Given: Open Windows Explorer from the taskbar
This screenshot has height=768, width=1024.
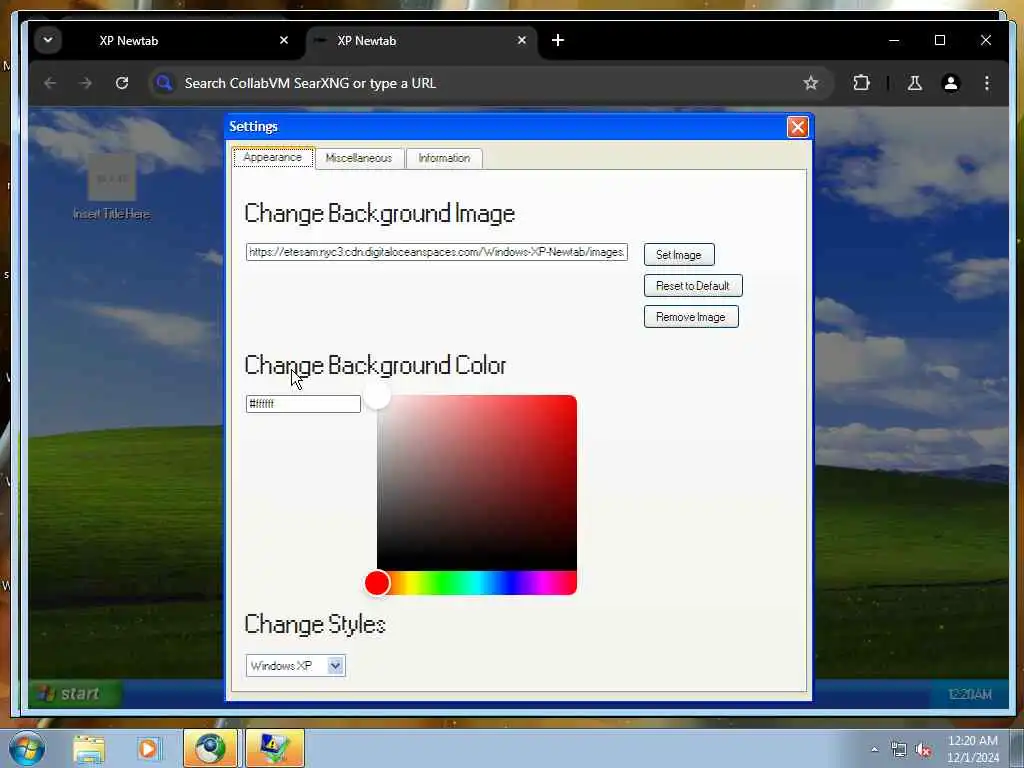Looking at the screenshot, I should [x=89, y=748].
